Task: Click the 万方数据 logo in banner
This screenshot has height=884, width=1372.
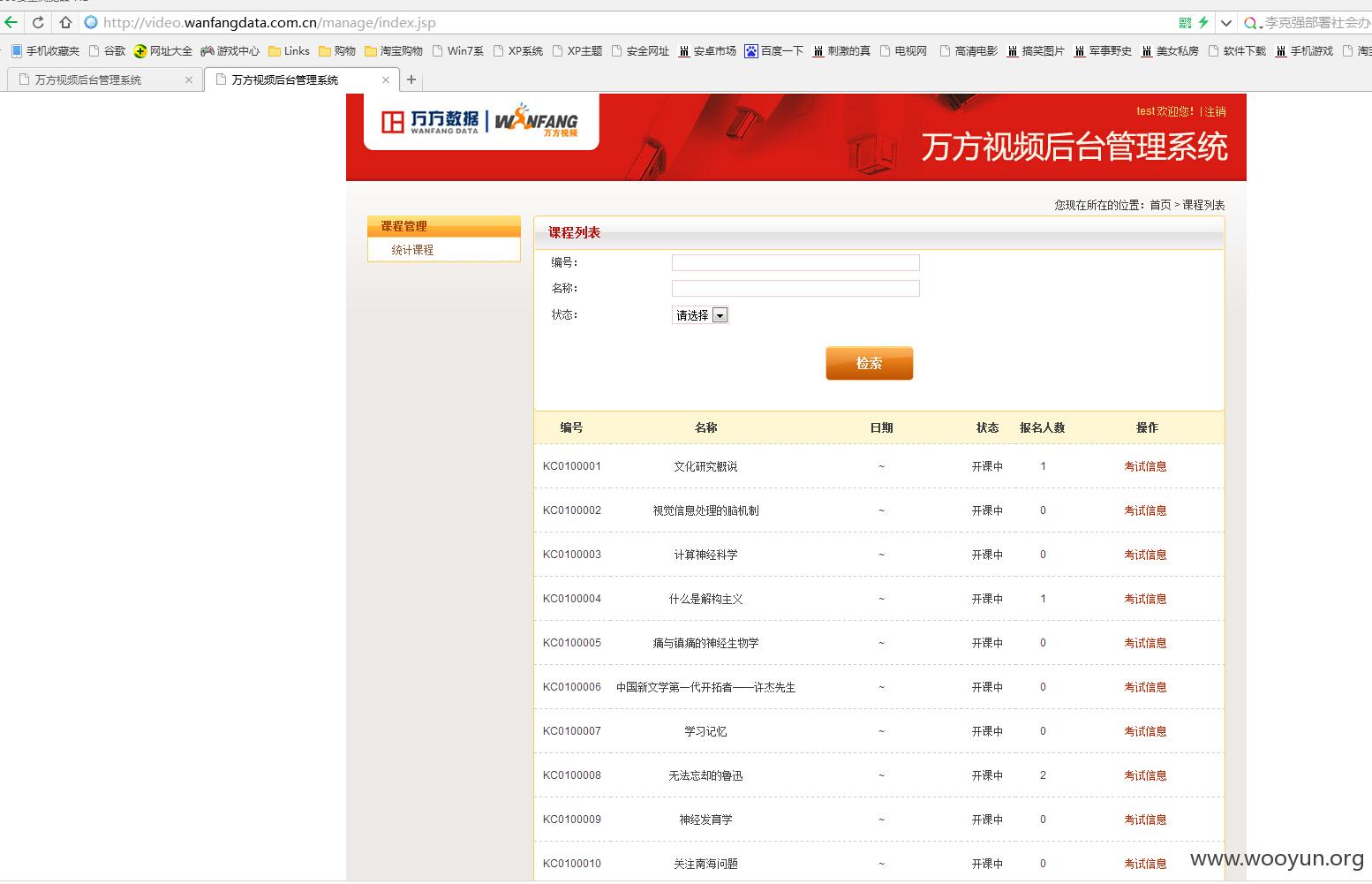Action: [x=430, y=122]
